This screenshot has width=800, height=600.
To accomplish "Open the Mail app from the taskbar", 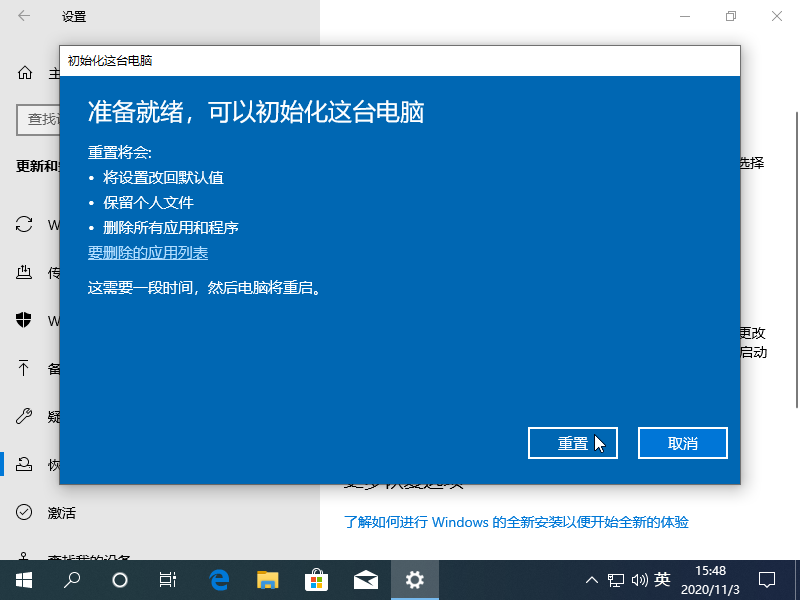I will pos(365,579).
